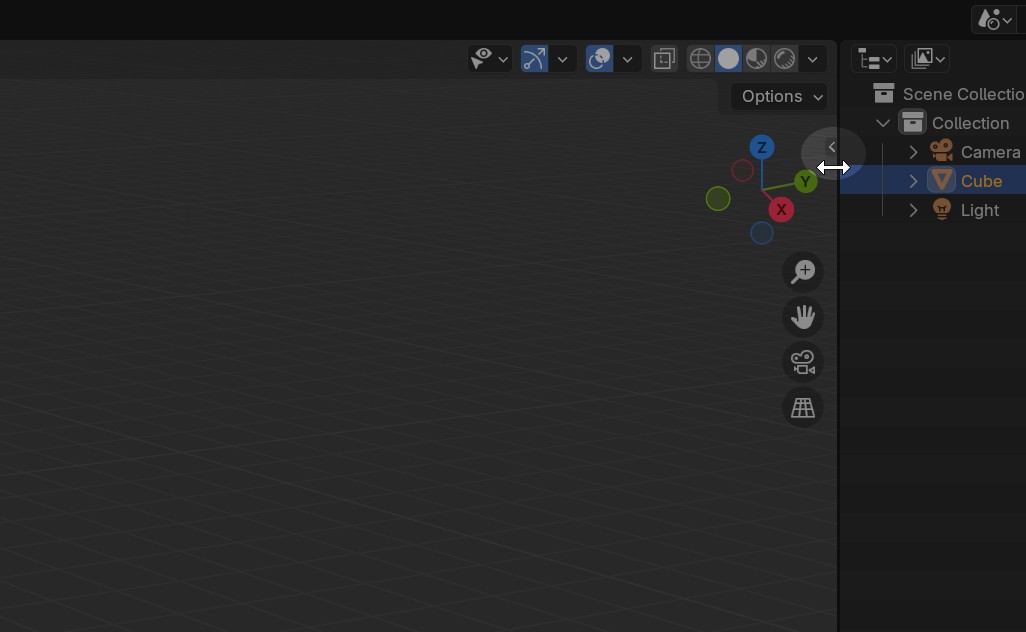
Task: Open the overlays settings dropdown arrow
Action: coord(627,59)
